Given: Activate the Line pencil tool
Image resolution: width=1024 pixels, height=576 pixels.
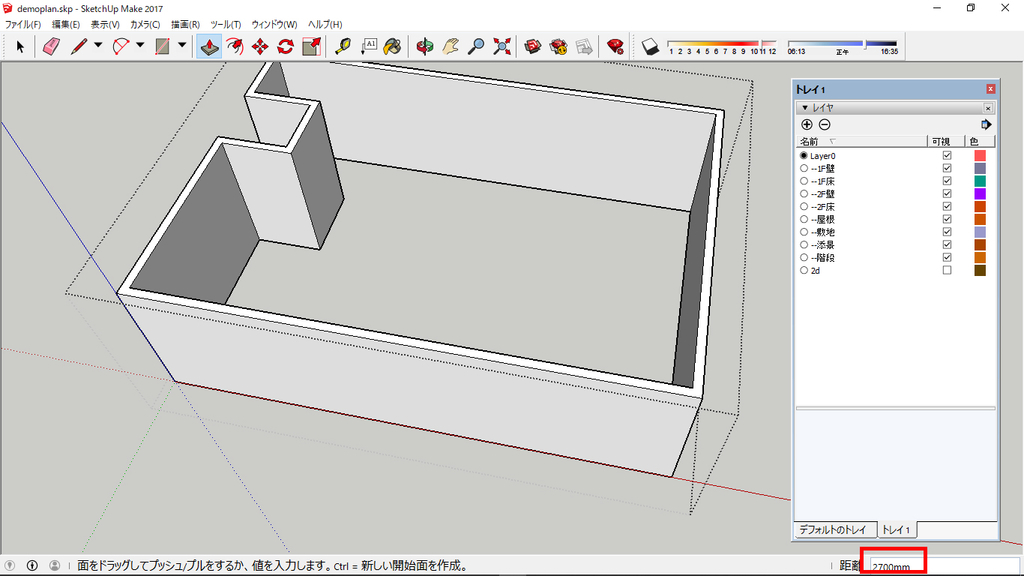Looking at the screenshot, I should 79,46.
